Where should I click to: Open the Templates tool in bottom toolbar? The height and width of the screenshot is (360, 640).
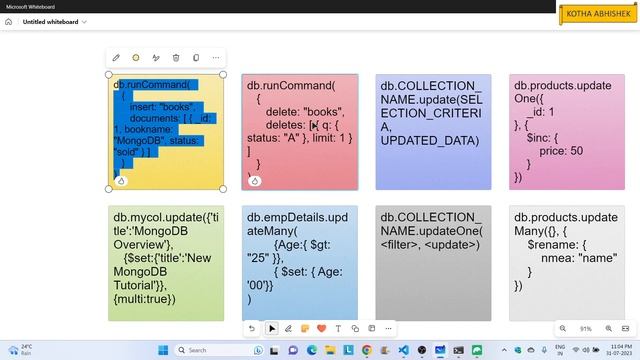[372, 329]
